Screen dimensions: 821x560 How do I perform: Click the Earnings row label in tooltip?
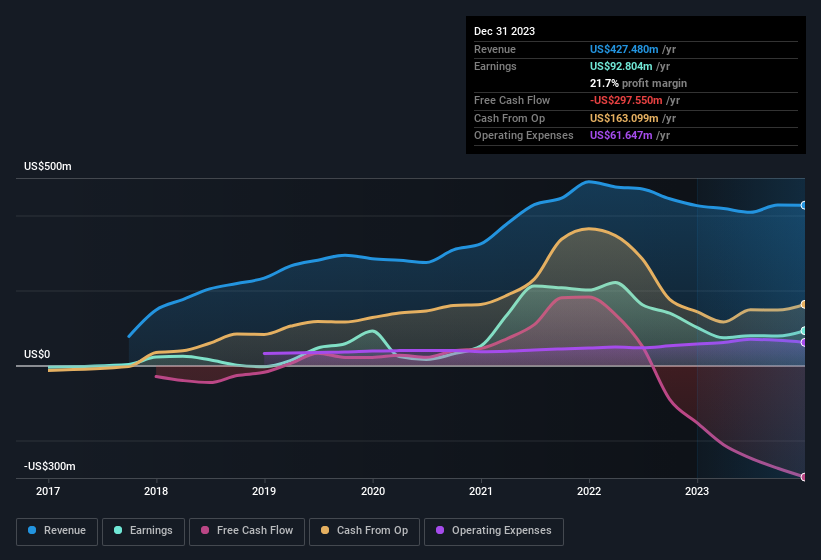(x=495, y=66)
